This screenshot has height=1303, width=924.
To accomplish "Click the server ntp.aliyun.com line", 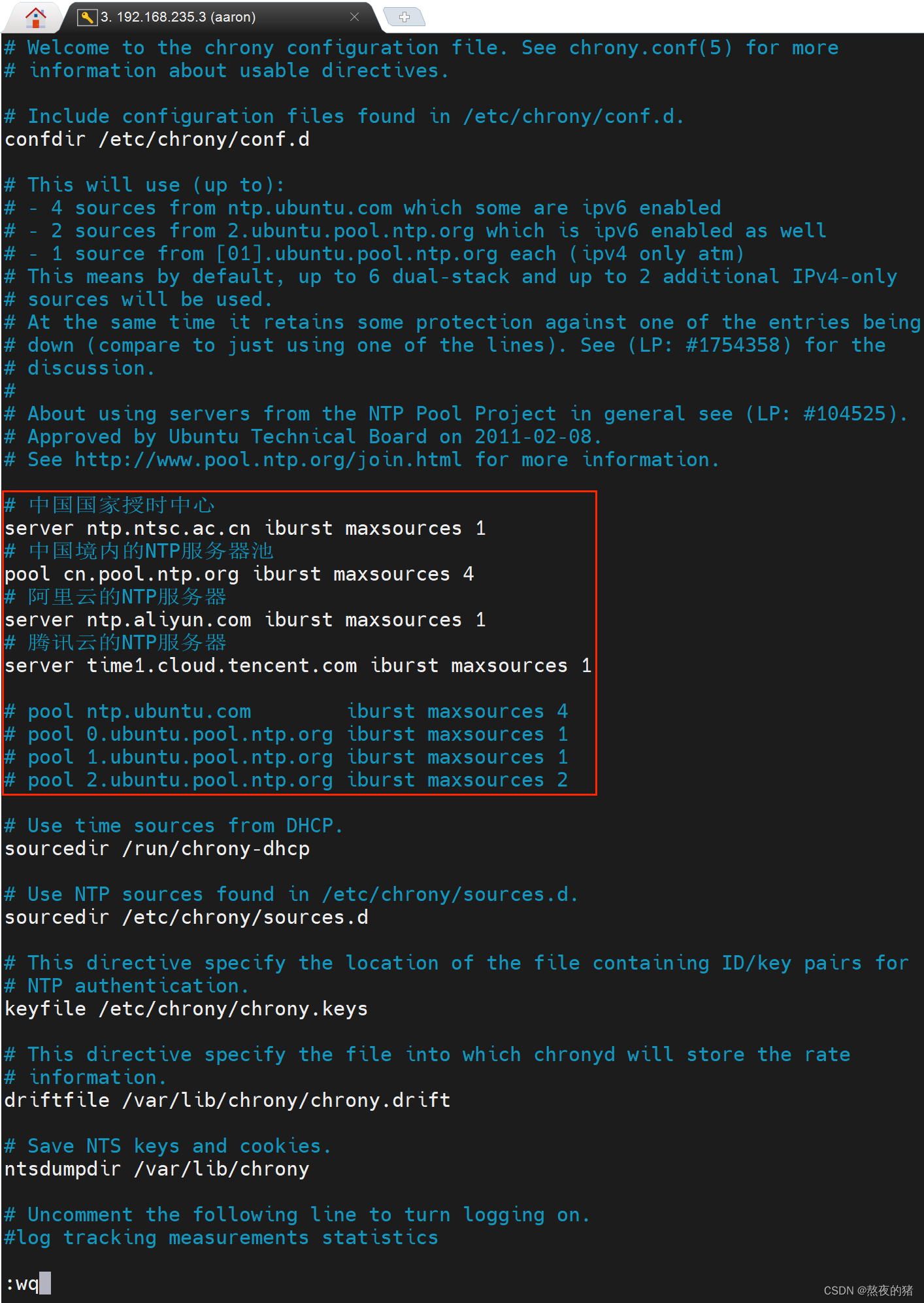I will pos(245,620).
